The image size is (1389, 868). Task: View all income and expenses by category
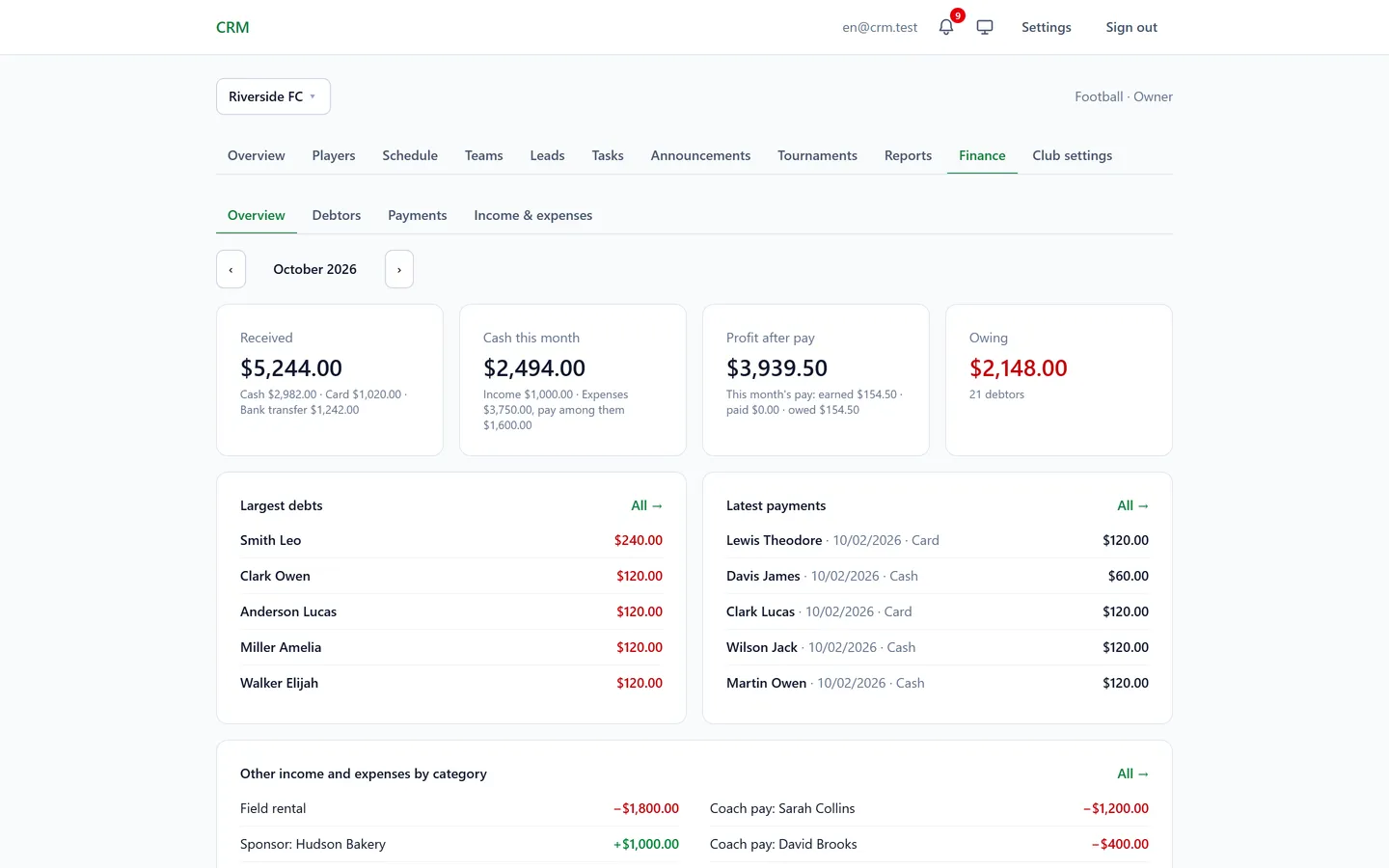point(1132,773)
